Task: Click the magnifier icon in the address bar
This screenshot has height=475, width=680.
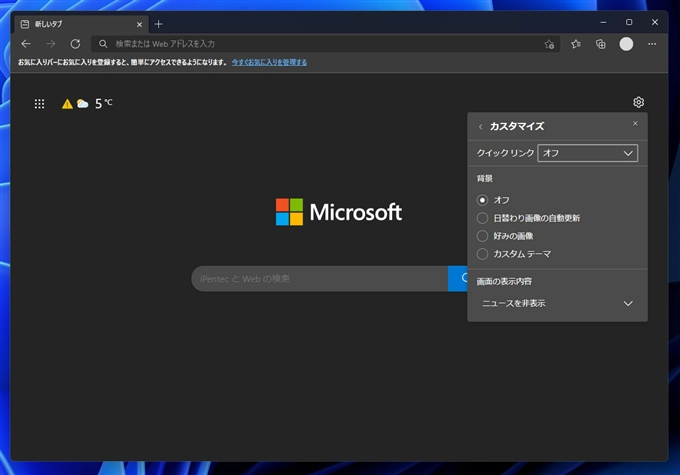Action: (103, 44)
